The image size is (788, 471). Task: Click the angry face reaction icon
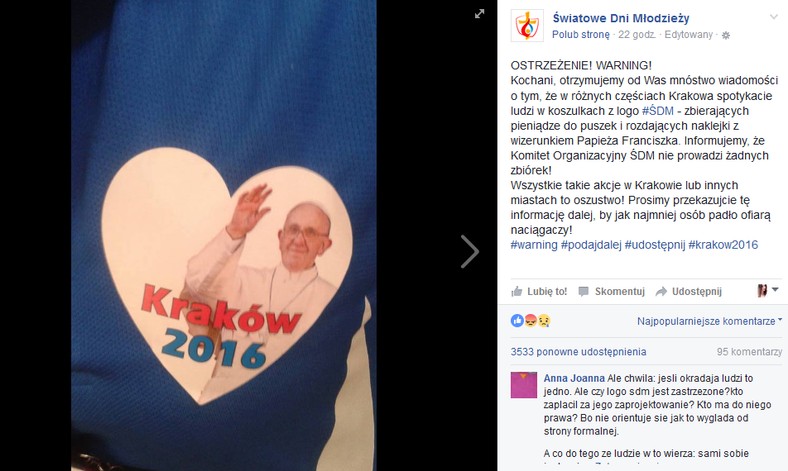point(531,321)
